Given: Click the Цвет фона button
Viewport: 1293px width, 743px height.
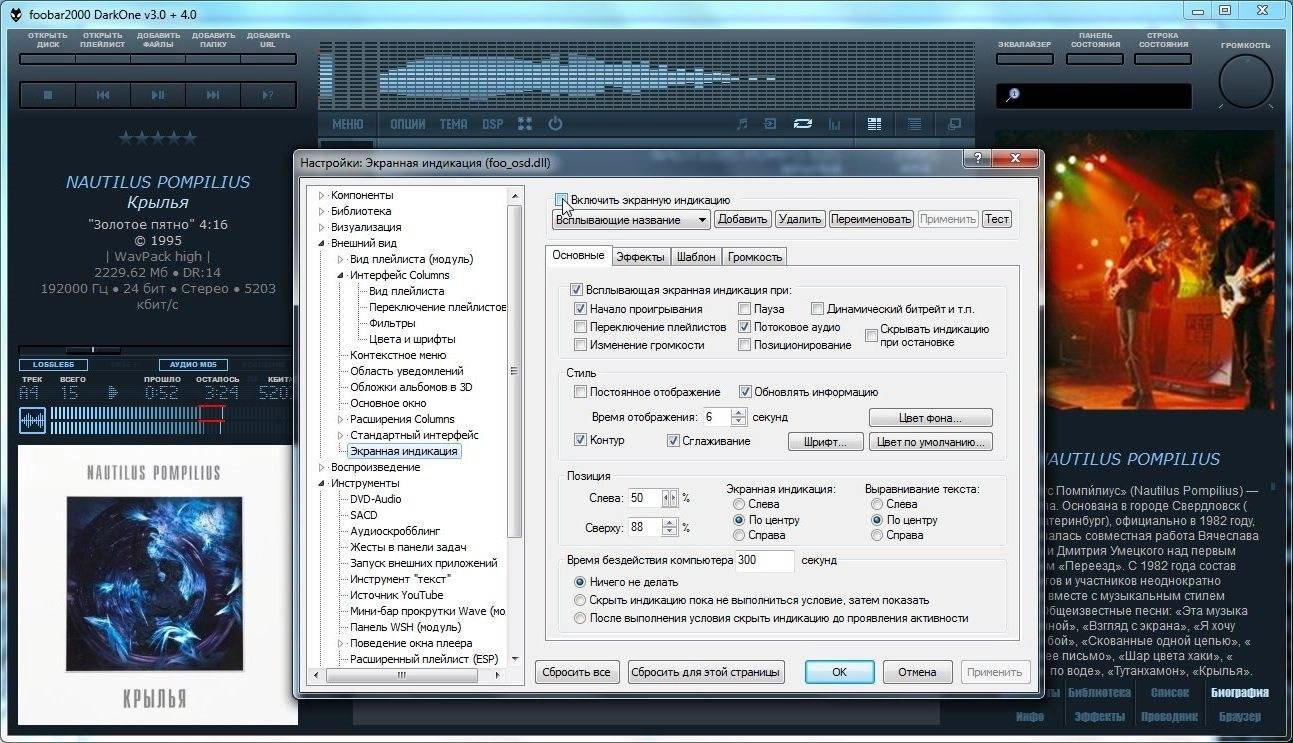Looking at the screenshot, I should coord(931,418).
